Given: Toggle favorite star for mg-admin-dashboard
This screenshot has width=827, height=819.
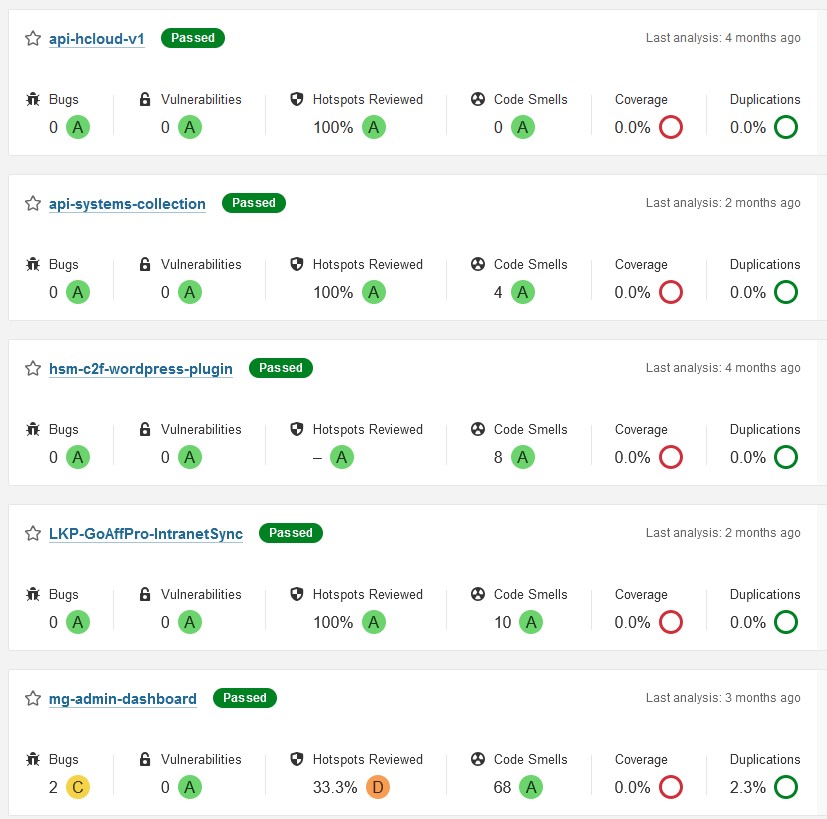Looking at the screenshot, I should pos(33,699).
